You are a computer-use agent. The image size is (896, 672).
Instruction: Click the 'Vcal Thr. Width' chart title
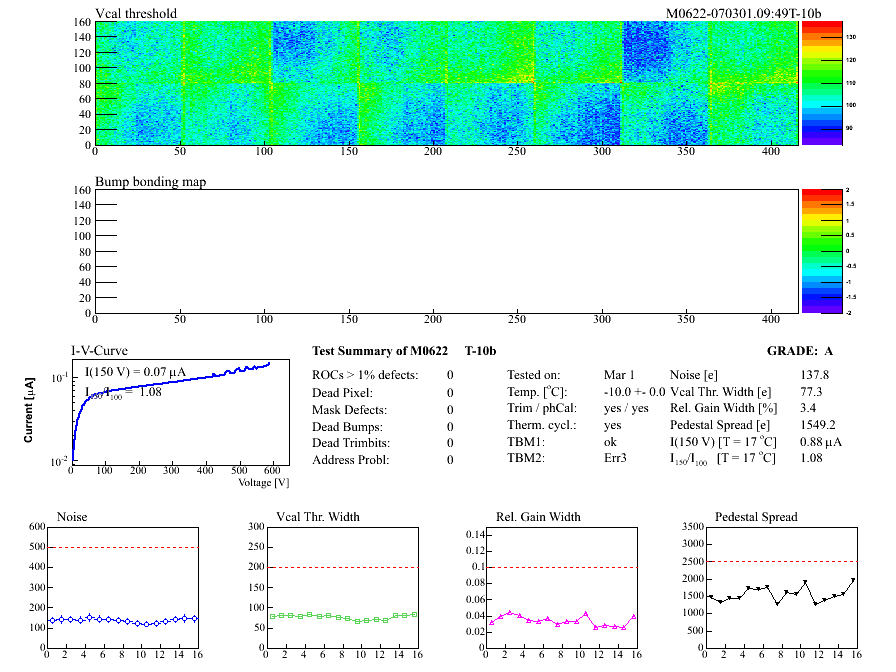317,517
